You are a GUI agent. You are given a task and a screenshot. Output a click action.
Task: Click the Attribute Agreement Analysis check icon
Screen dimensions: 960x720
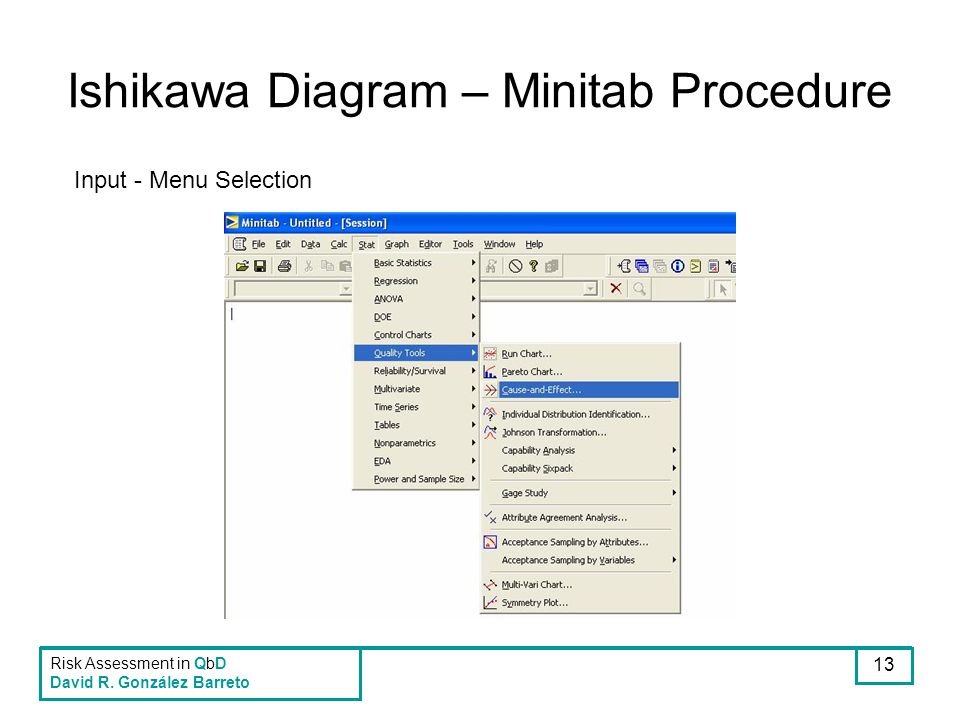click(490, 517)
